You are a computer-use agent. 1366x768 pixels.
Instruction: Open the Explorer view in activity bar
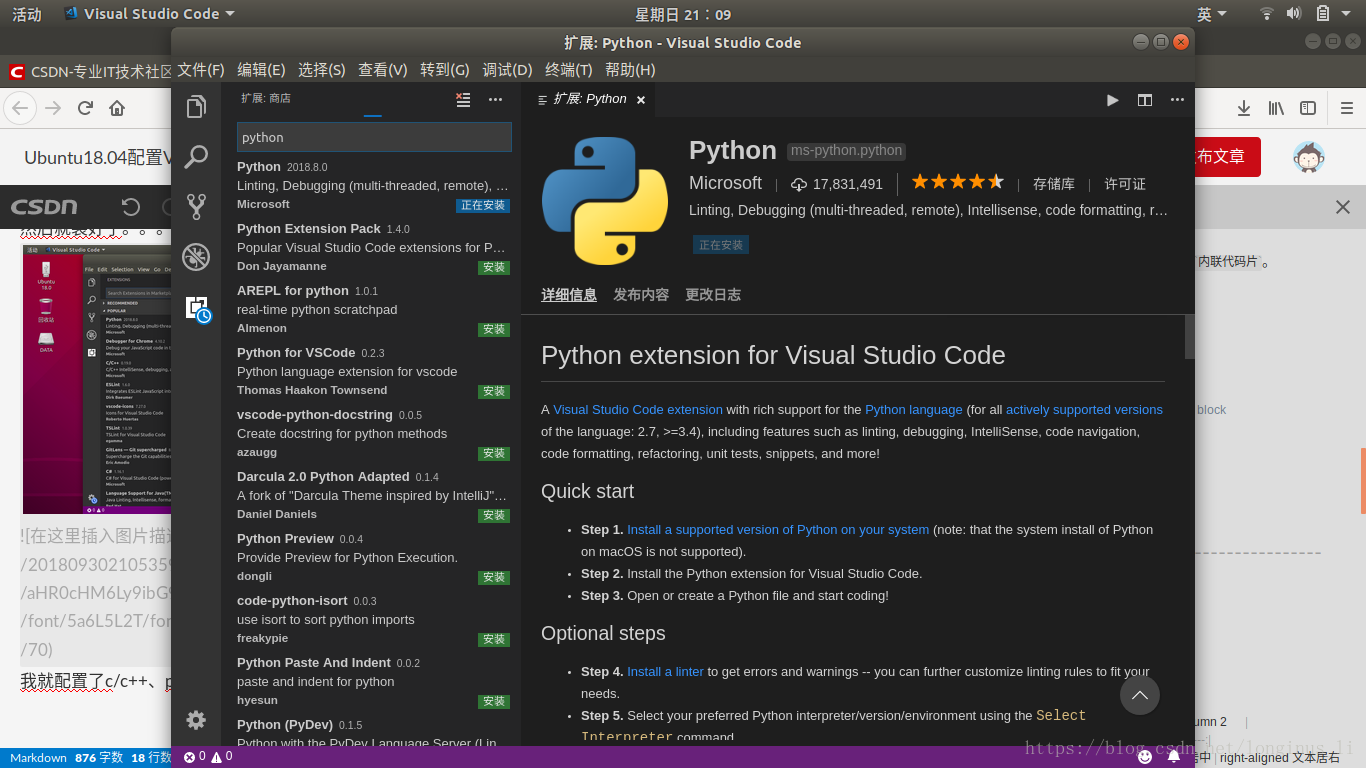click(196, 107)
